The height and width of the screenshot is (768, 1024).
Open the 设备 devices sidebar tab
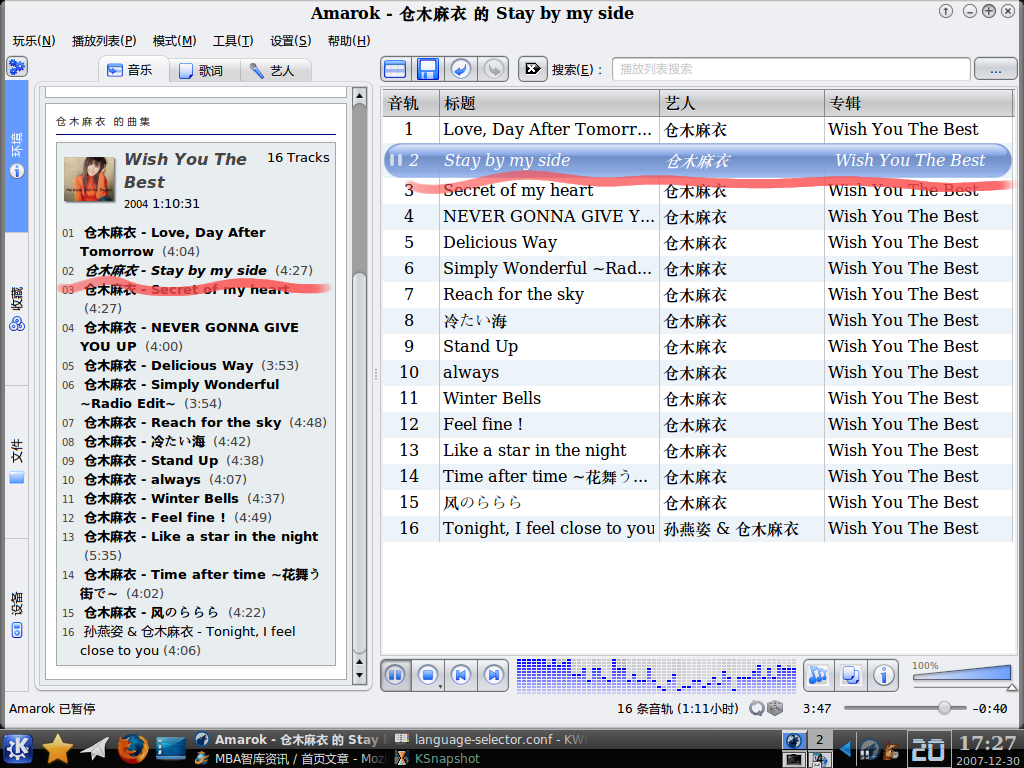(x=16, y=614)
